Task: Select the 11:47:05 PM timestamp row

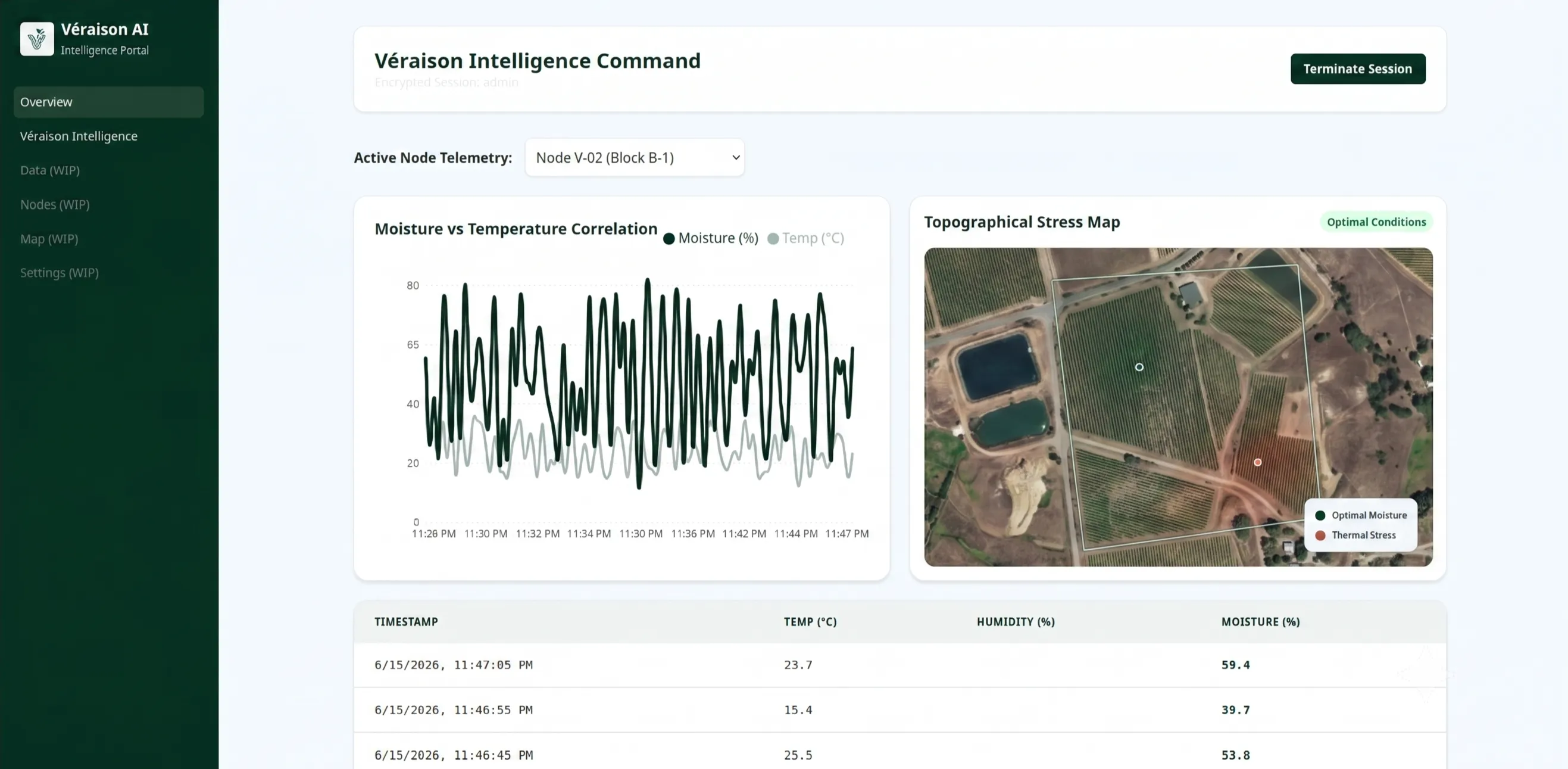Action: point(899,665)
